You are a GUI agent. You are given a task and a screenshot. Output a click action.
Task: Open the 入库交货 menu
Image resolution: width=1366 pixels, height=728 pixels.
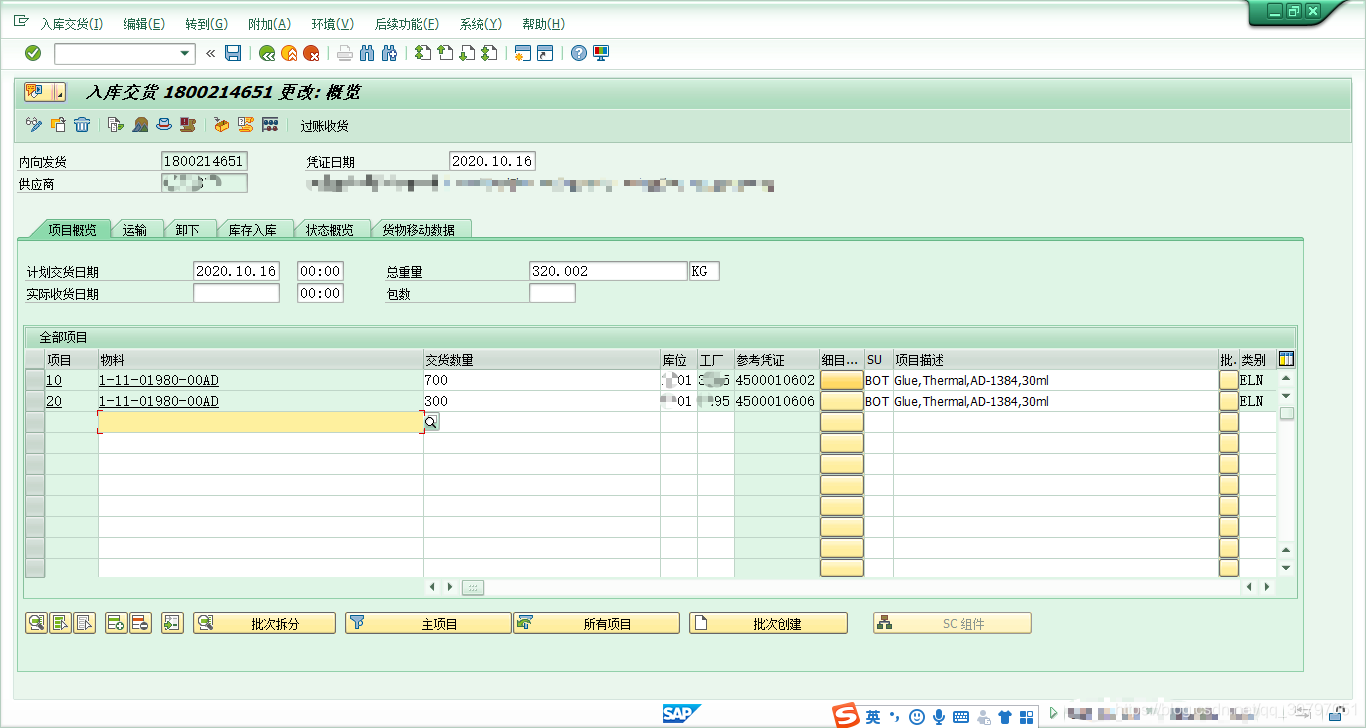point(71,24)
